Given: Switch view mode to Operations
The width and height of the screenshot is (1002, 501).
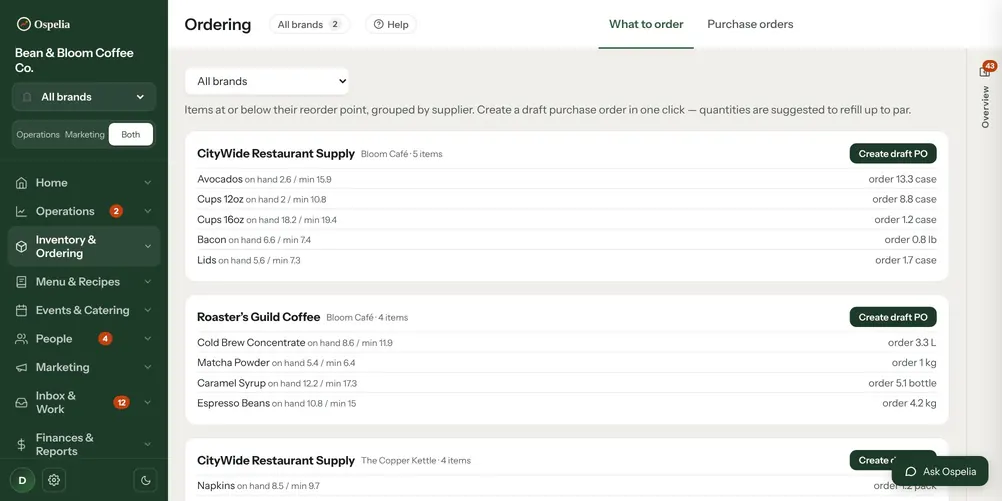Looking at the screenshot, I should [x=38, y=135].
